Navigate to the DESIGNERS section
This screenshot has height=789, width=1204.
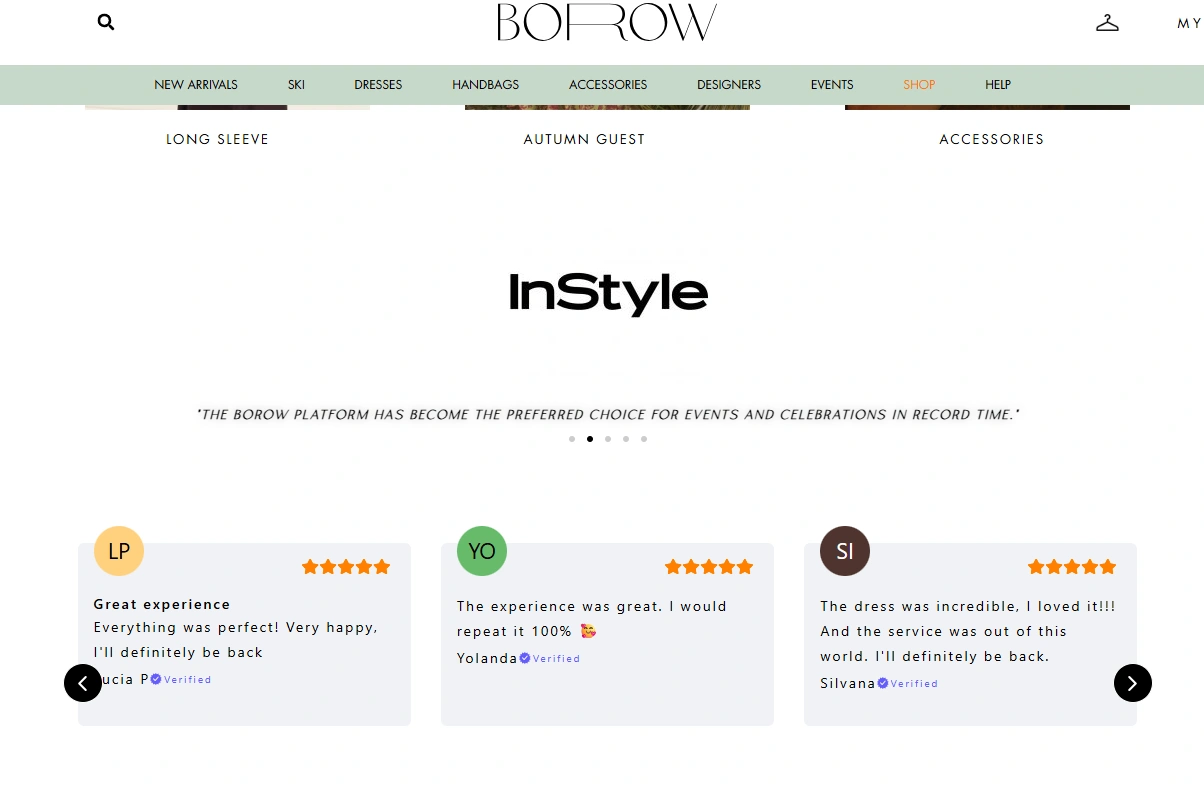coord(729,85)
